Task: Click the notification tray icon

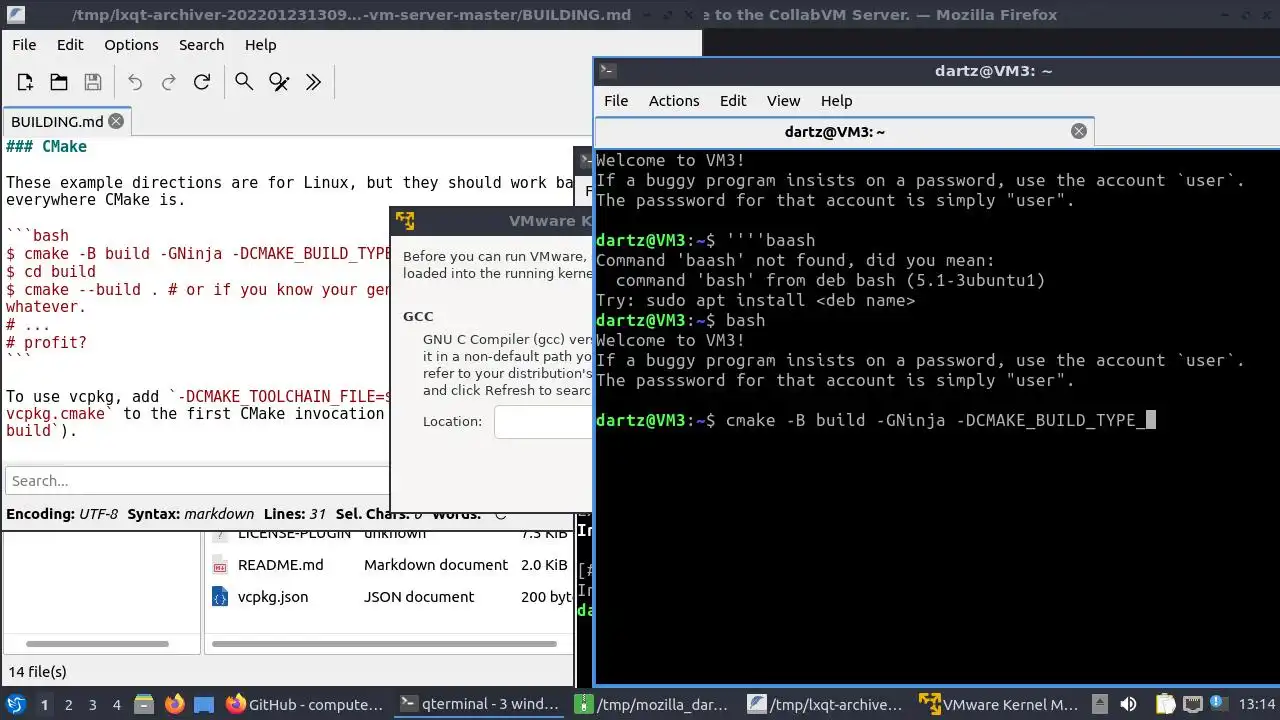Action: tap(1217, 705)
